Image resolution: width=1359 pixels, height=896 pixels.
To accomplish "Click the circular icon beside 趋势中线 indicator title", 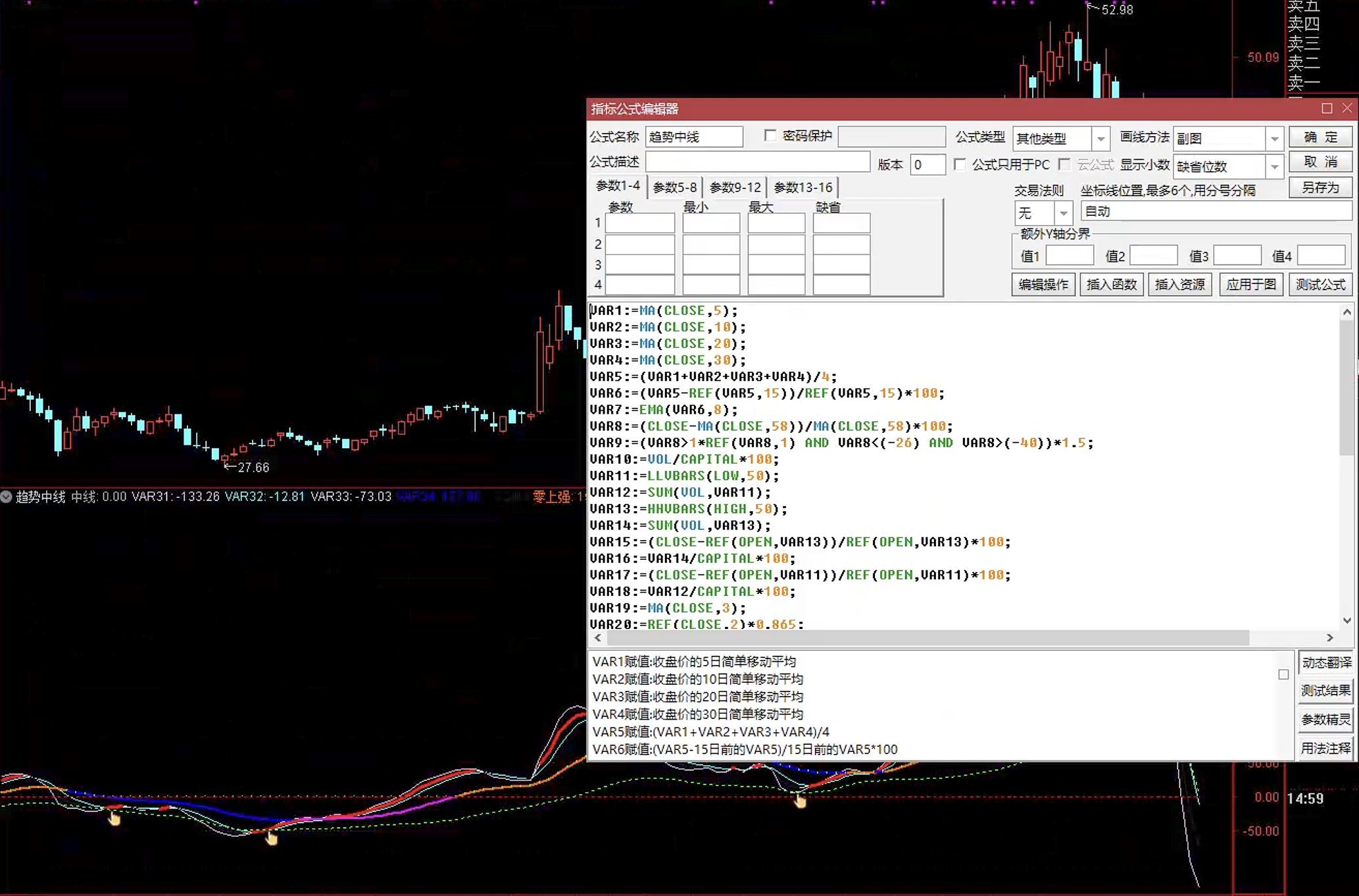I will (x=7, y=497).
